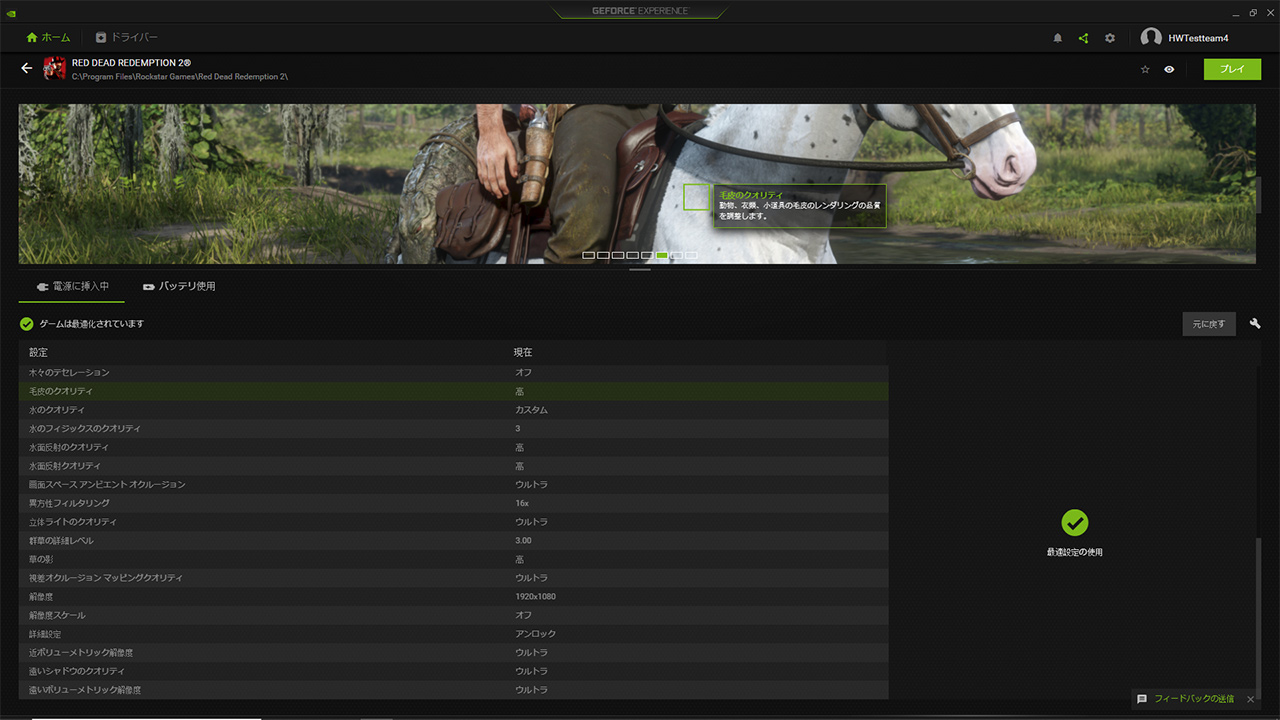The image size is (1280, 720).
Task: Switch to the ドライバー tab
Action: click(x=127, y=38)
